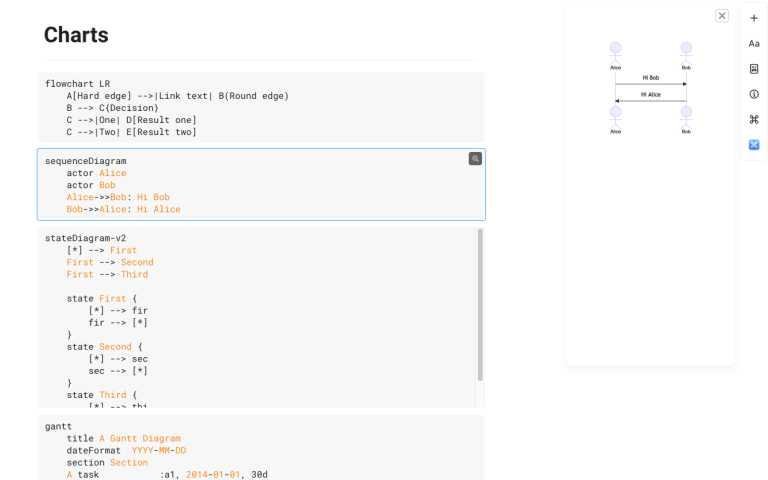Click the 'fir --> [*]' line
Image resolution: width=768 pixels, height=480 pixels.
118,322
